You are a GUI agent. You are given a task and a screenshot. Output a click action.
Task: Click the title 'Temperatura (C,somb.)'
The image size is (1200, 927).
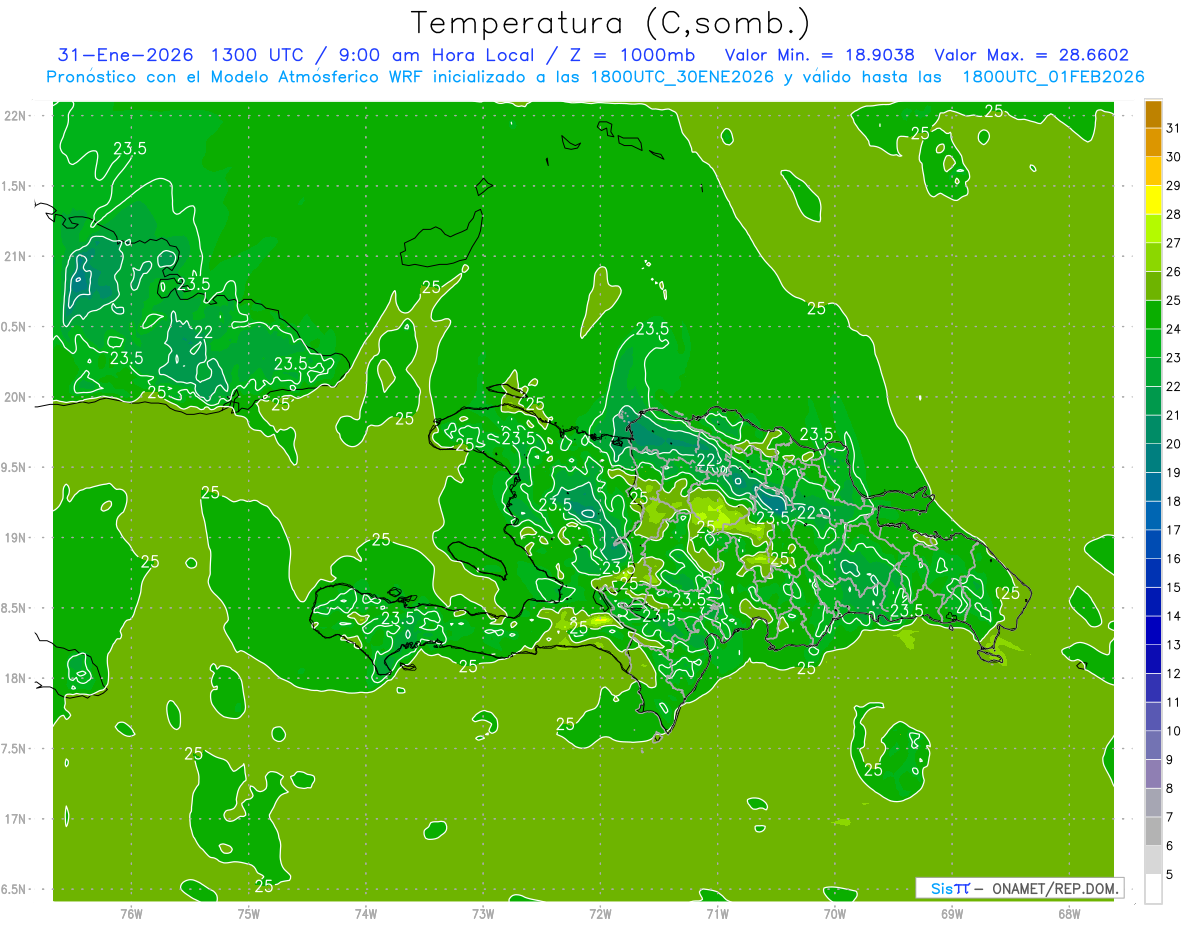tap(610, 23)
